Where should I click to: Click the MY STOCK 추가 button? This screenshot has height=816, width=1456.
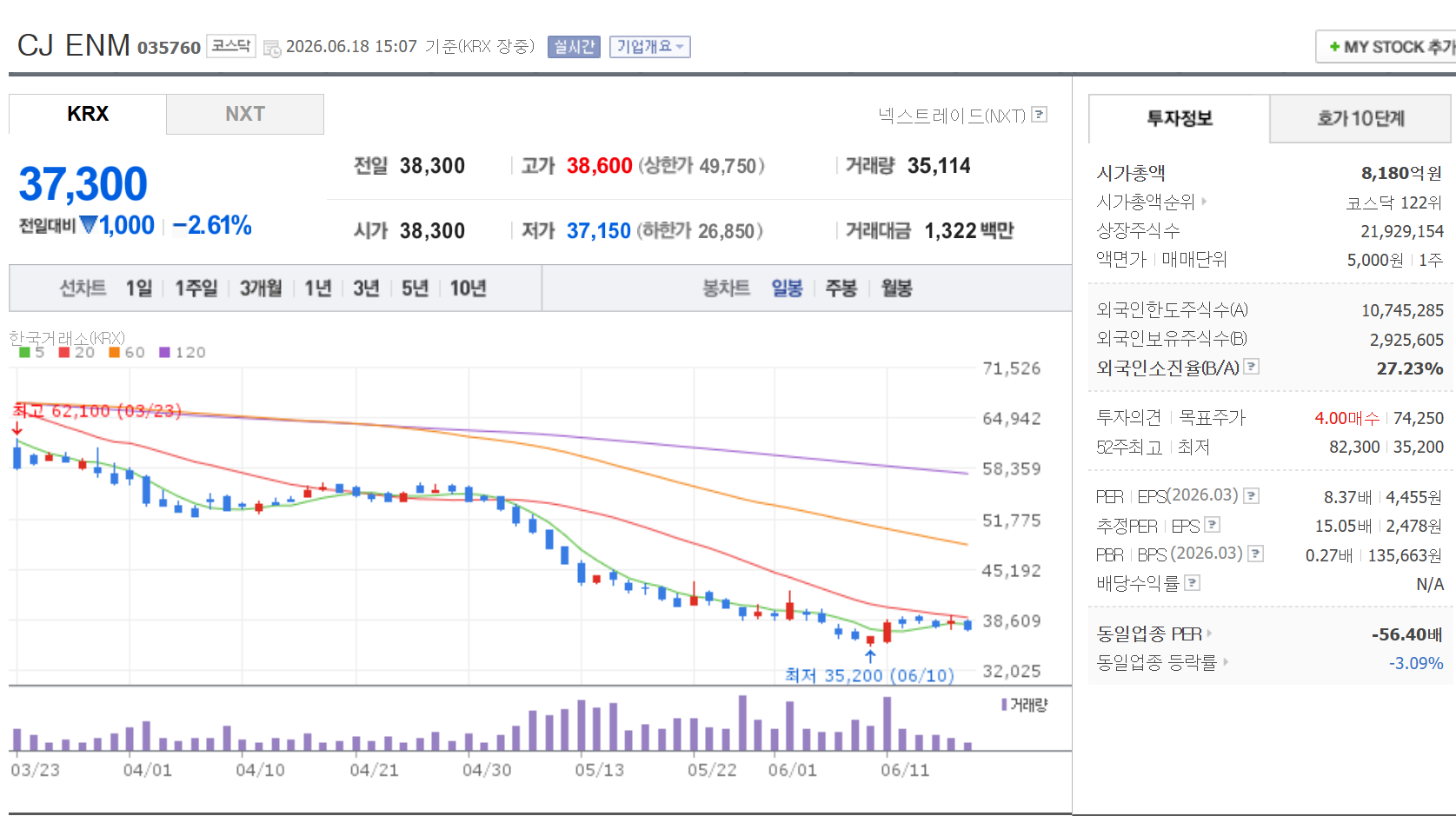tap(1386, 47)
